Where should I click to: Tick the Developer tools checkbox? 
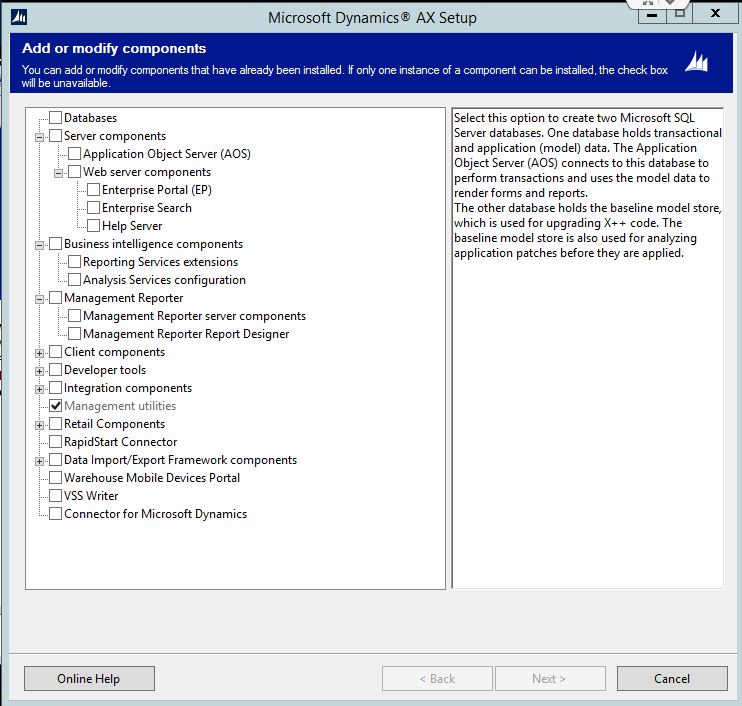(55, 370)
